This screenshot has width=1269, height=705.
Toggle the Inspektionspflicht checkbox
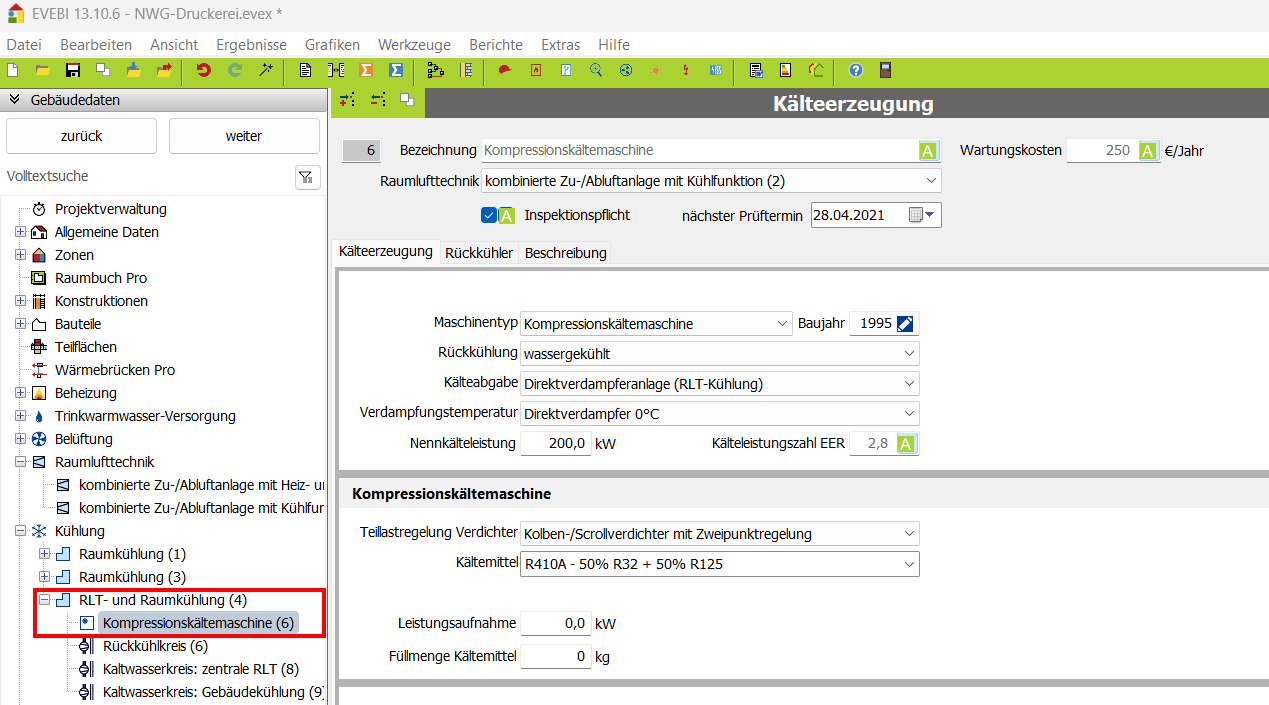(x=489, y=215)
